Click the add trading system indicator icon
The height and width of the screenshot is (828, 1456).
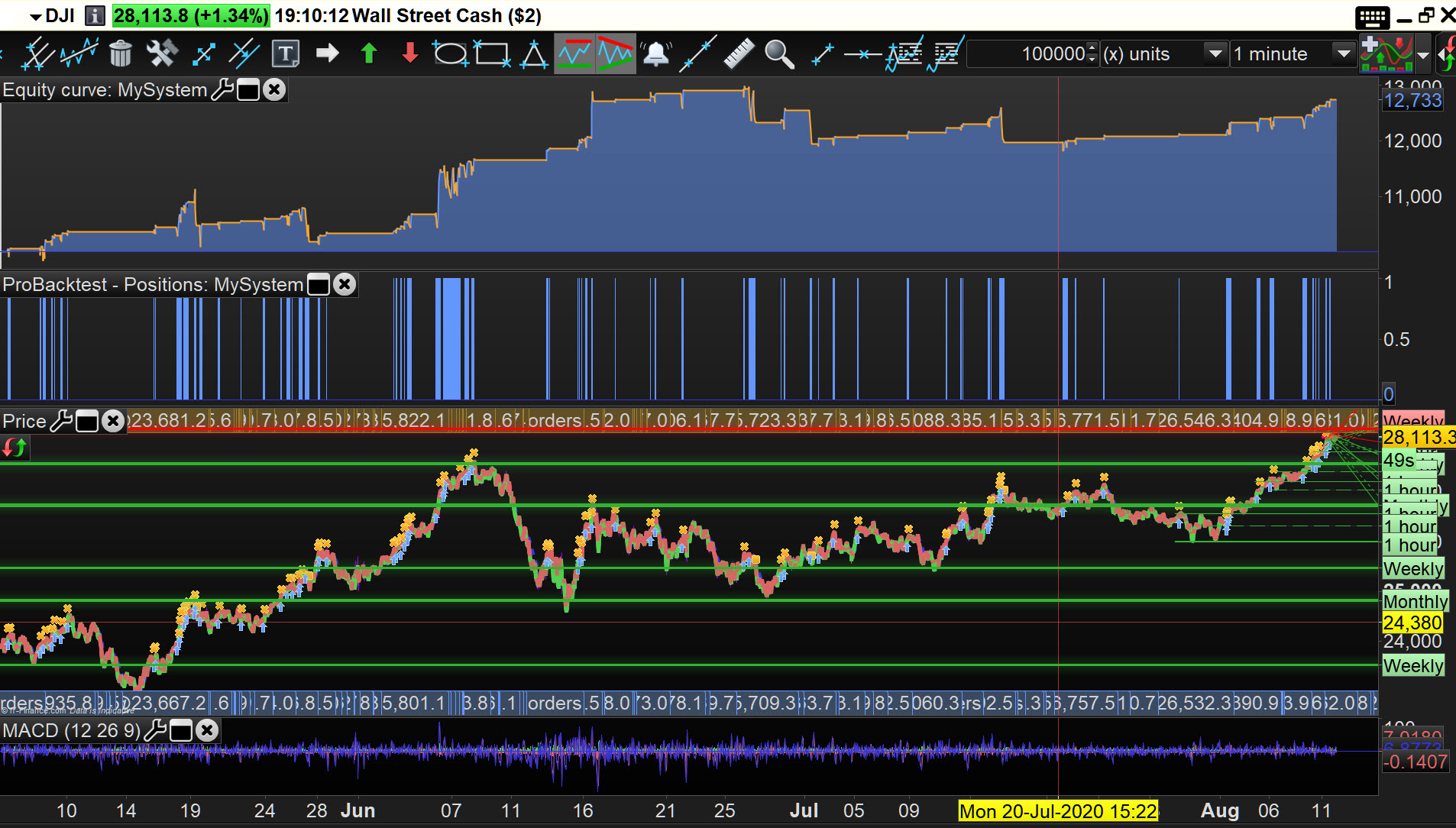(x=1386, y=54)
